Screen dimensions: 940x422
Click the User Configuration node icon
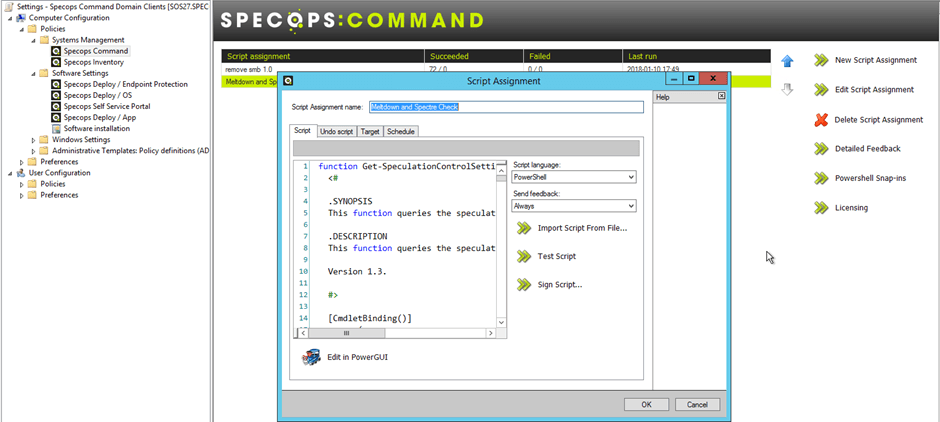tap(22, 173)
